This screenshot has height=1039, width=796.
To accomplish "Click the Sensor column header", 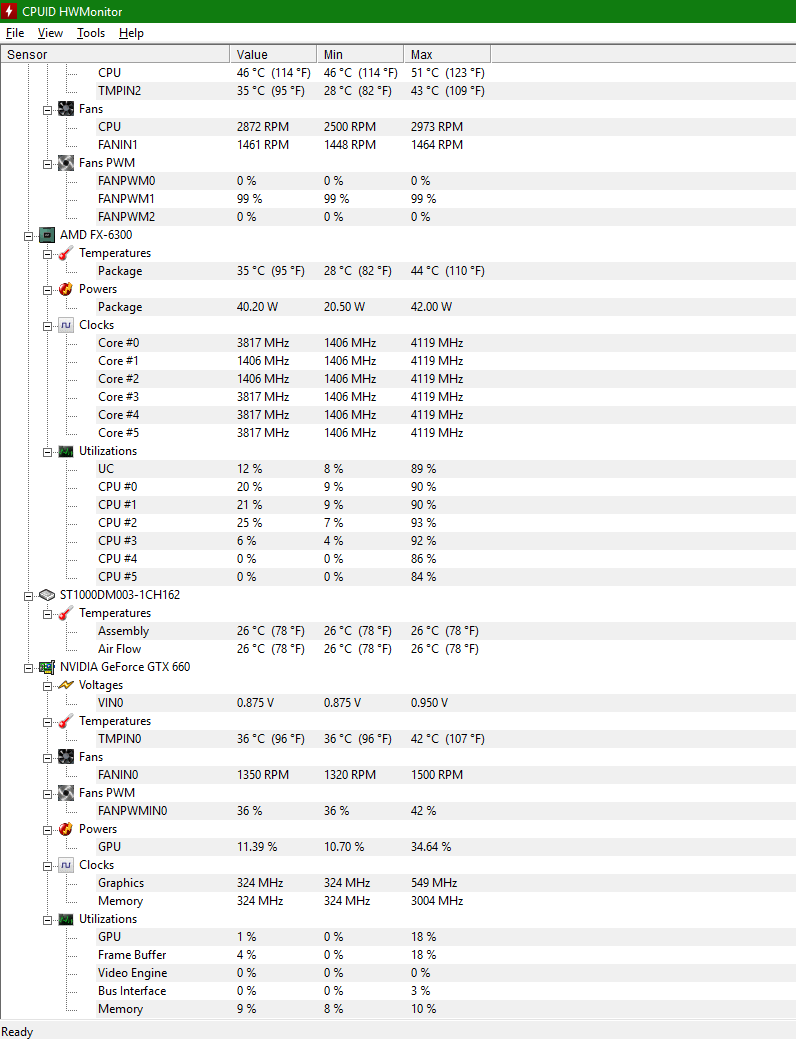I will [115, 54].
